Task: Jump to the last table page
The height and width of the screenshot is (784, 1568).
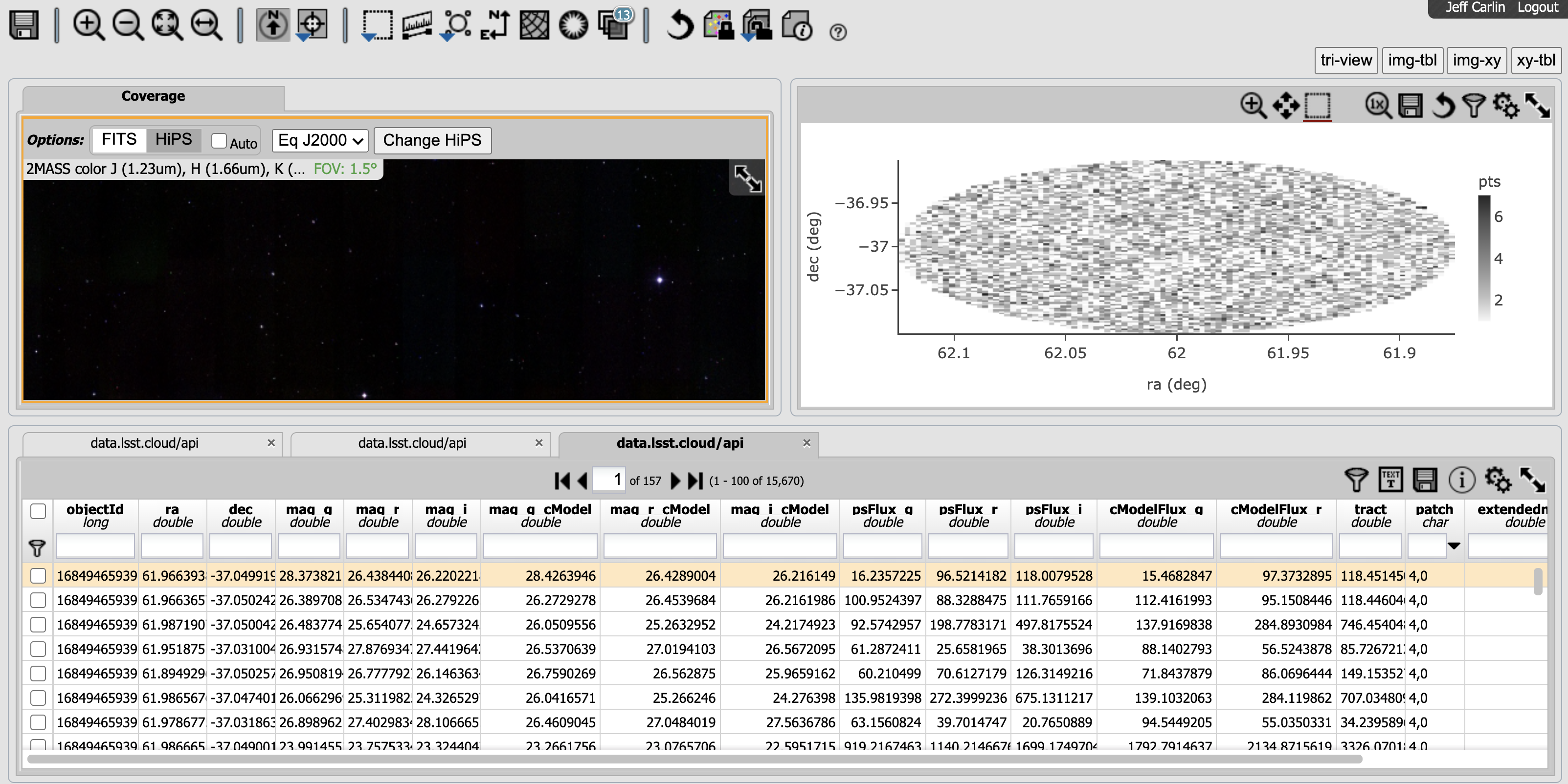Action: pos(695,480)
